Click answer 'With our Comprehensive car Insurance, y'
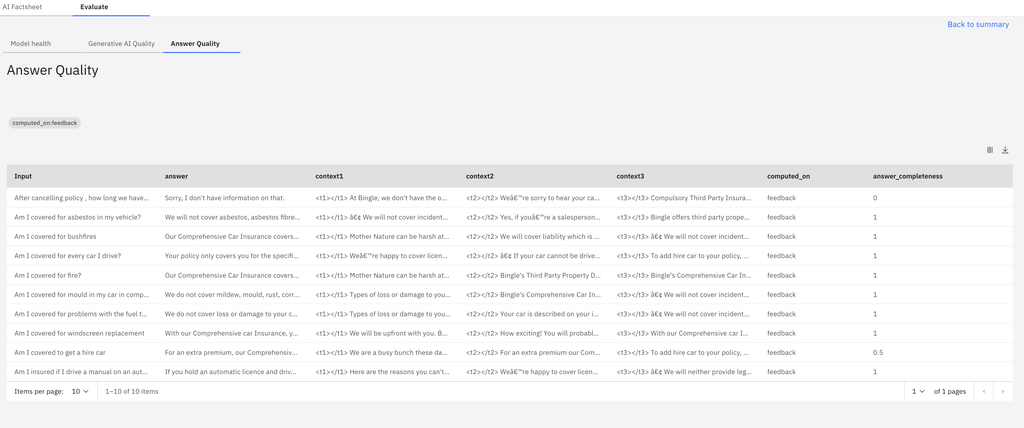This screenshot has height=428, width=1024. (232, 333)
